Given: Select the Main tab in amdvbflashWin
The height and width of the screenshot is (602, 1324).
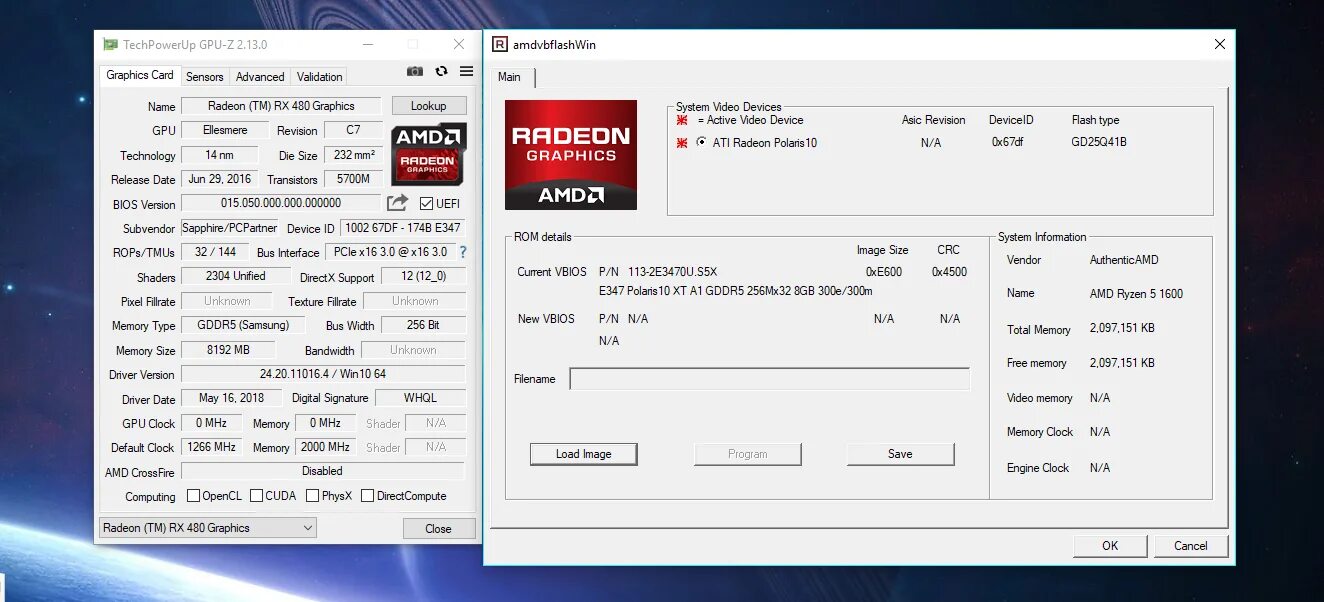Looking at the screenshot, I should 510,77.
